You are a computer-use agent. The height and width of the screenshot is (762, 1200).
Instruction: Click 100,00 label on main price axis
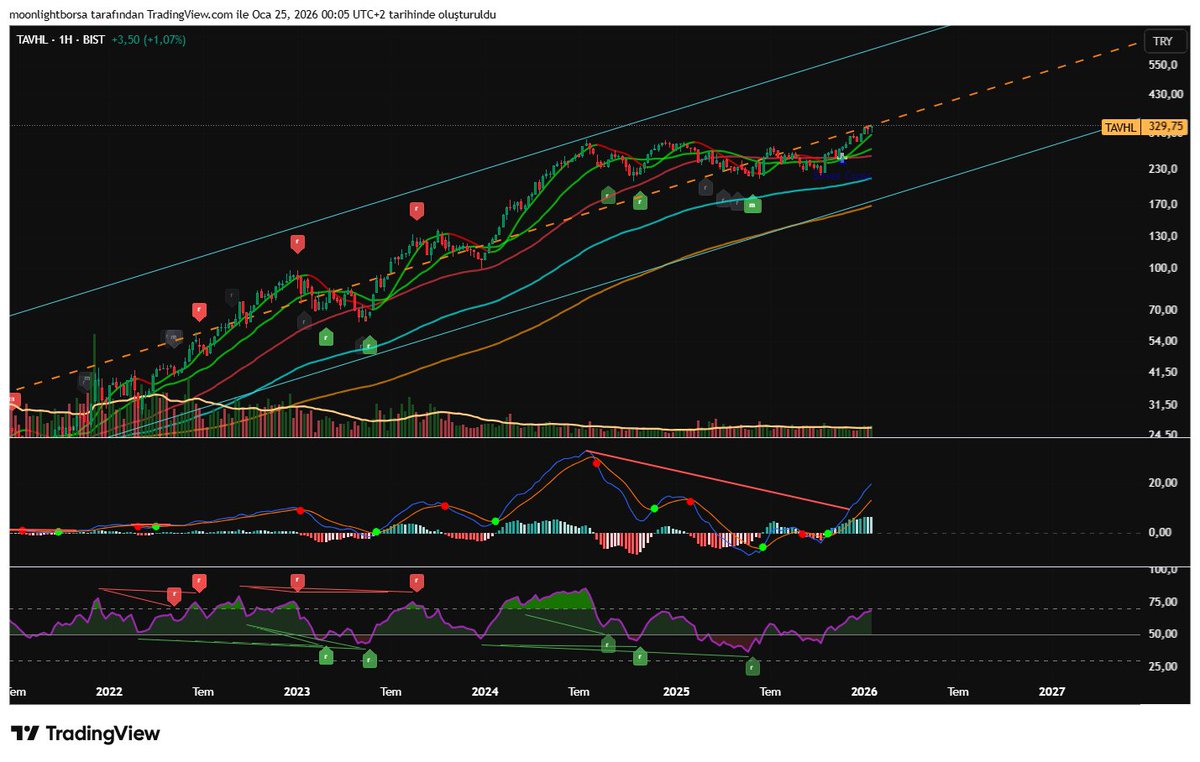tap(1163, 268)
